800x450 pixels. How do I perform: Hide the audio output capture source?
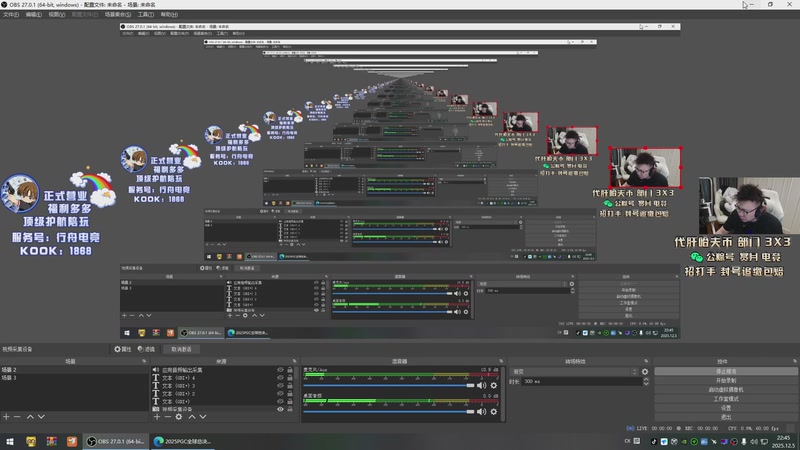coord(280,370)
